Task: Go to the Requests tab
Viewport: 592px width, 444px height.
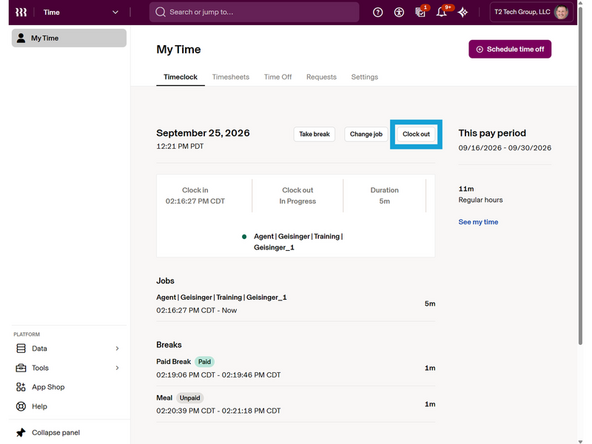Action: click(321, 77)
